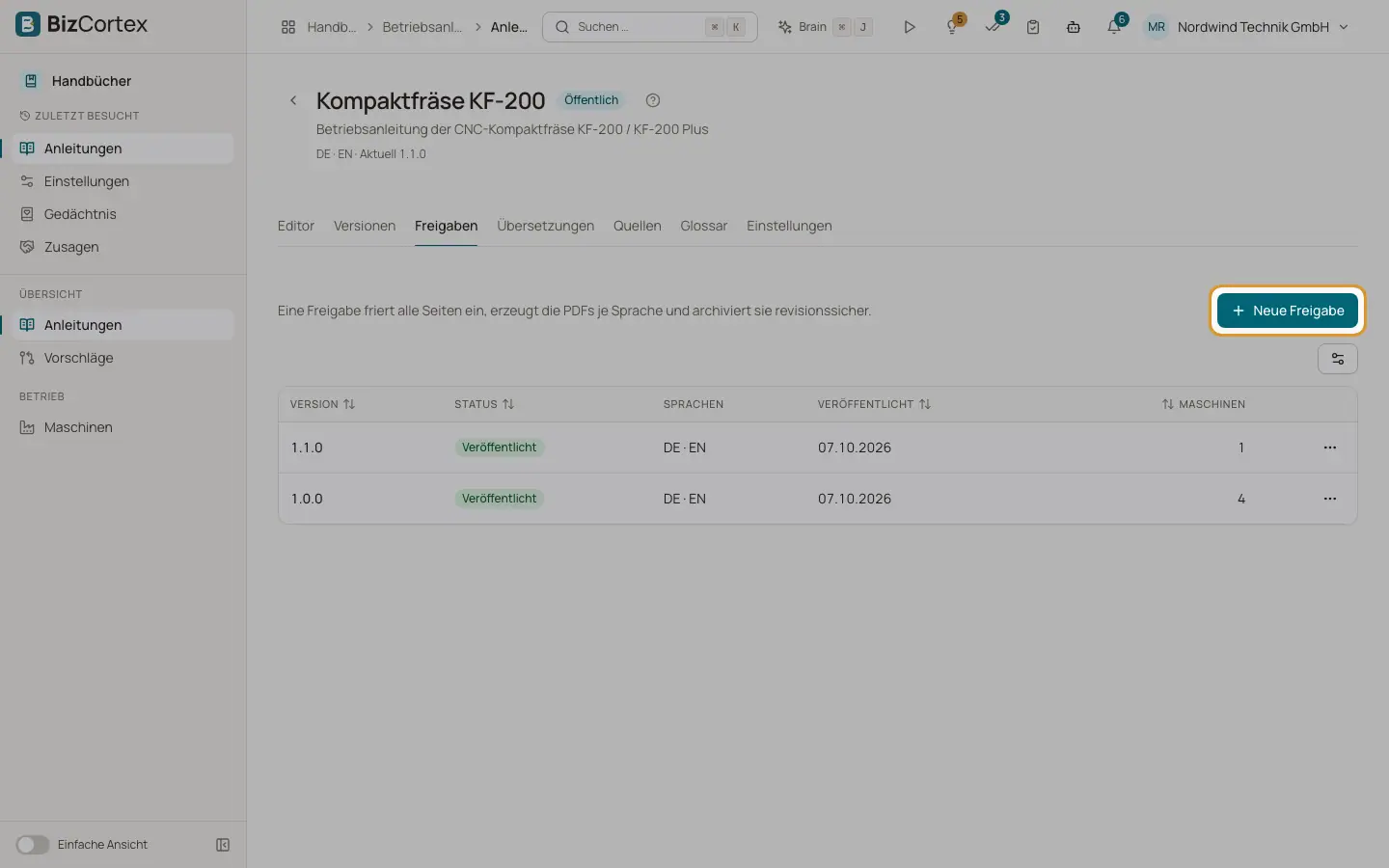Switch to Einstellungen tab
This screenshot has width=1389, height=868.
point(789,226)
